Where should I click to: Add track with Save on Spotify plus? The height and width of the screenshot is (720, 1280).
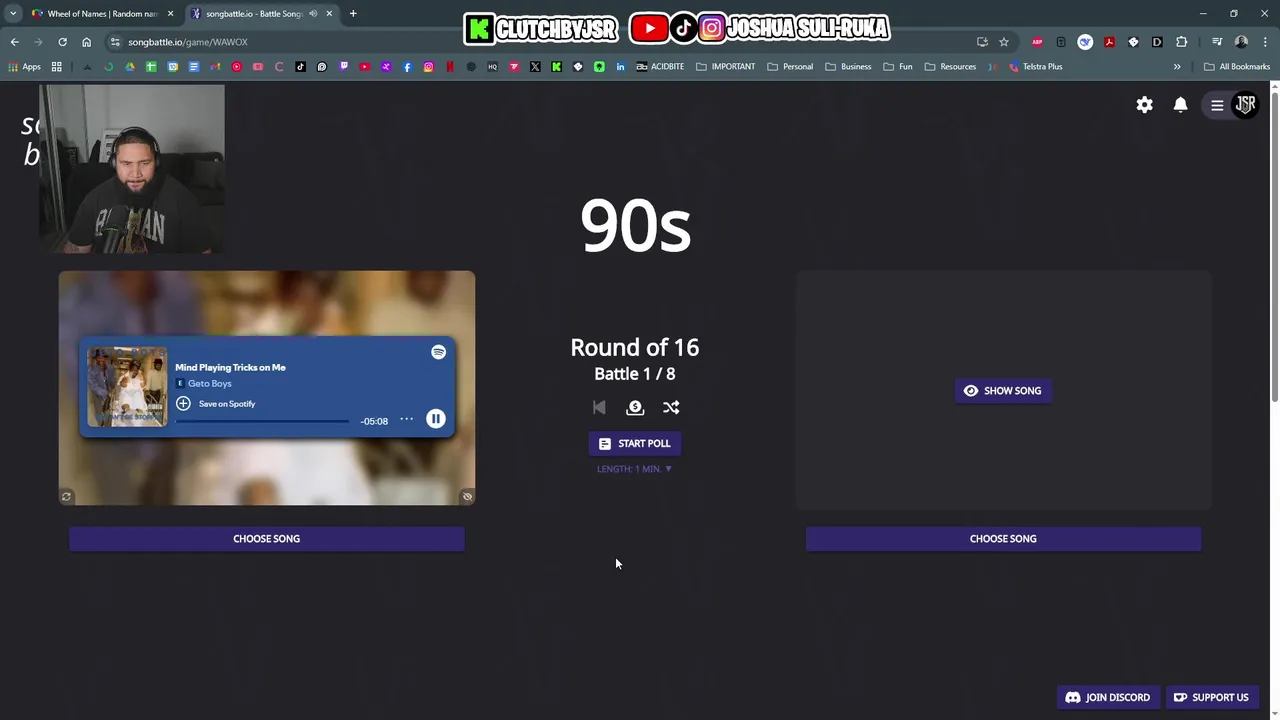(x=183, y=403)
